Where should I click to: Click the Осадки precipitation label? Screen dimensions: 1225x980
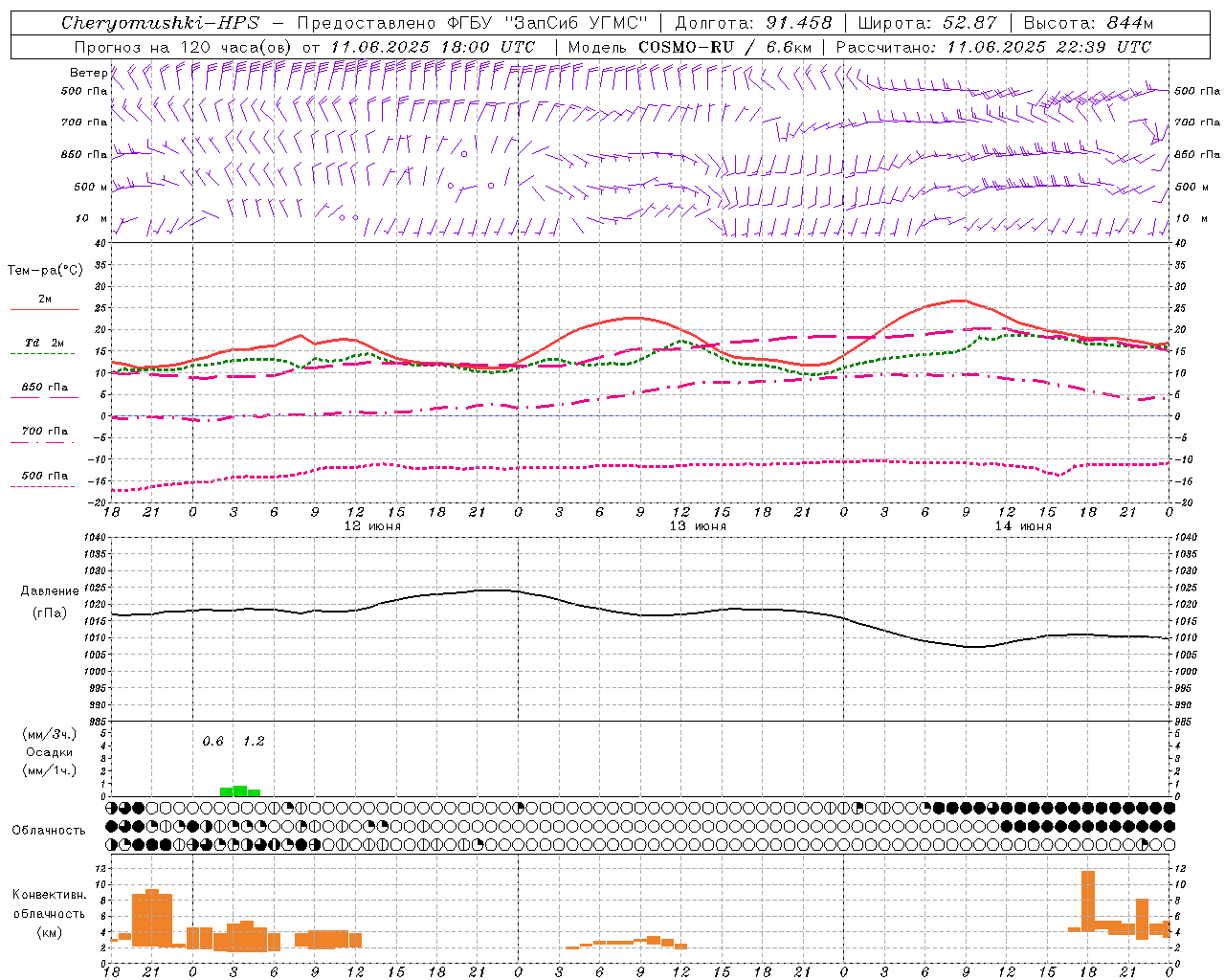(x=50, y=752)
